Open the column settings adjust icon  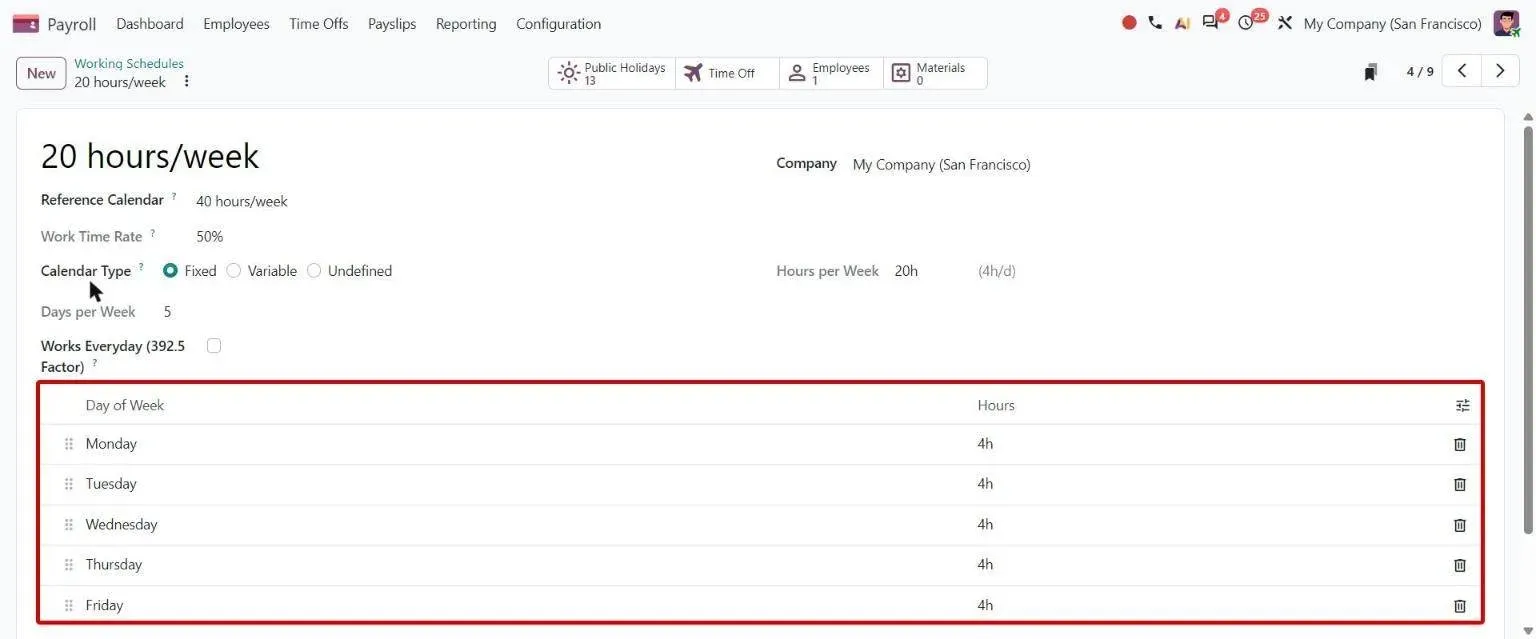[1463, 405]
